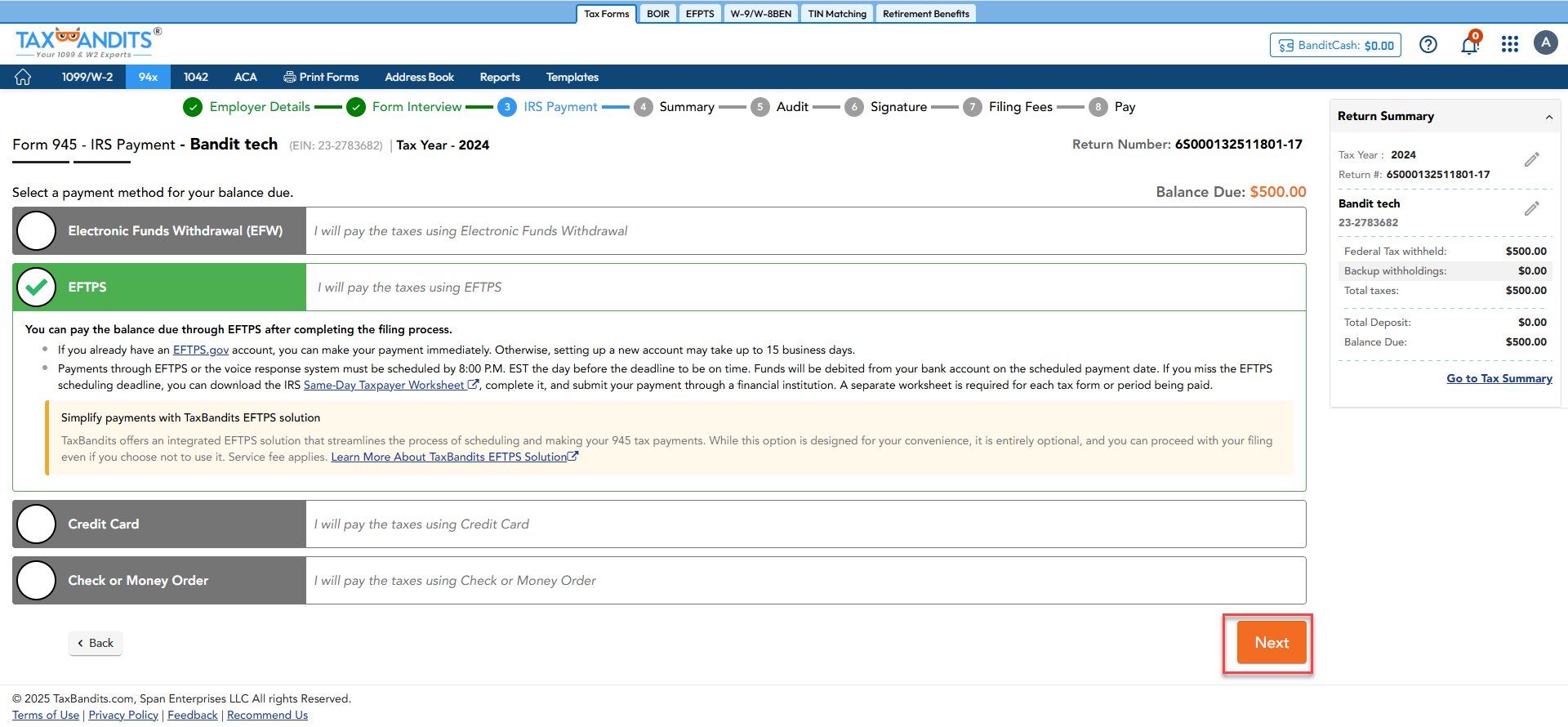
Task: Click the Filing Fees step 7
Action: click(x=1008, y=107)
